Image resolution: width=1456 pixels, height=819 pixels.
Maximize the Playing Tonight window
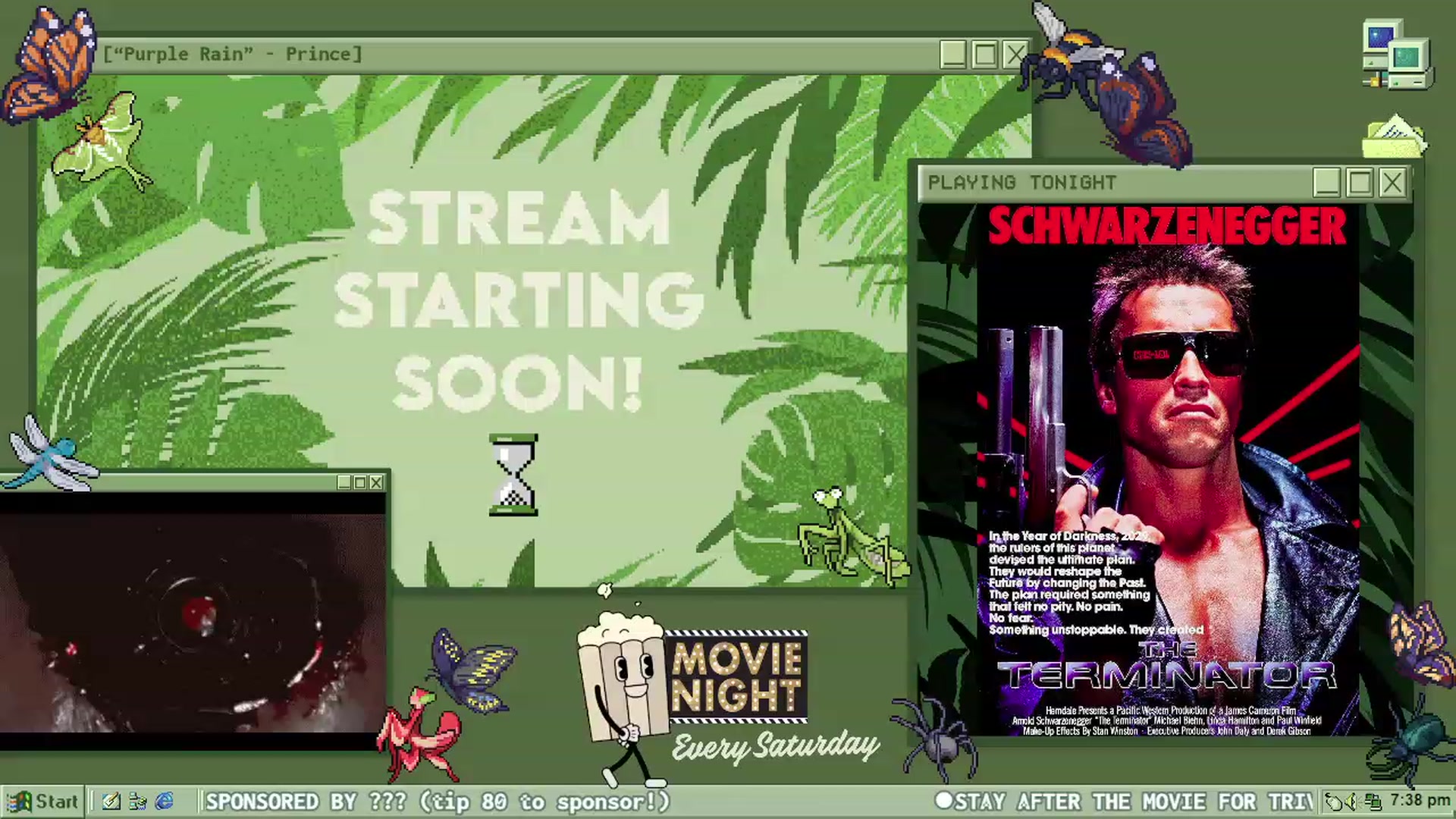tap(1360, 183)
